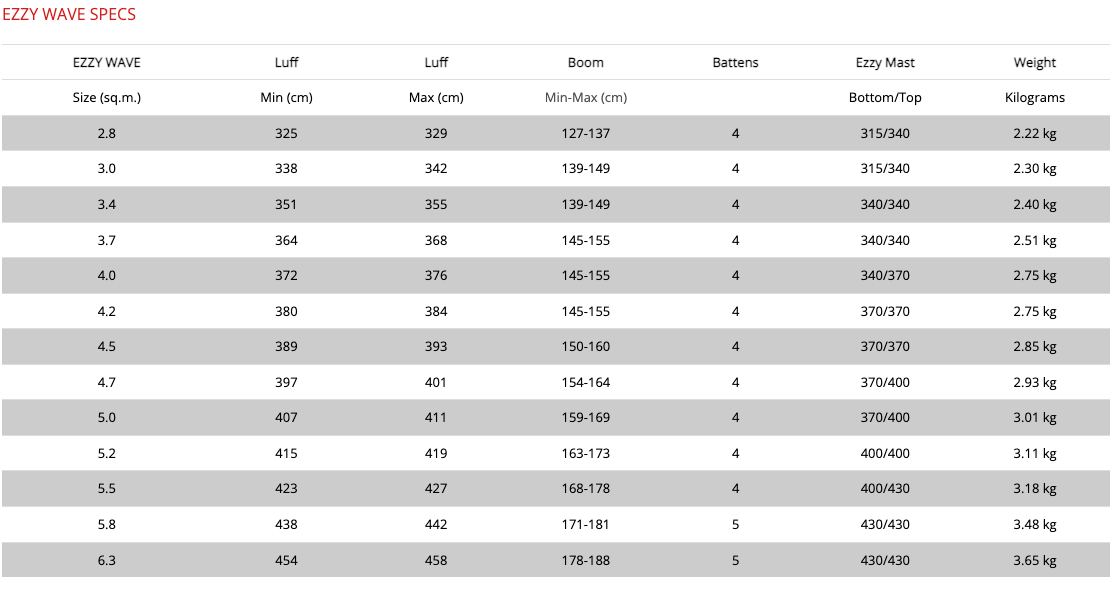1113x589 pixels.
Task: Click the luff min value 407
Action: 286,418
